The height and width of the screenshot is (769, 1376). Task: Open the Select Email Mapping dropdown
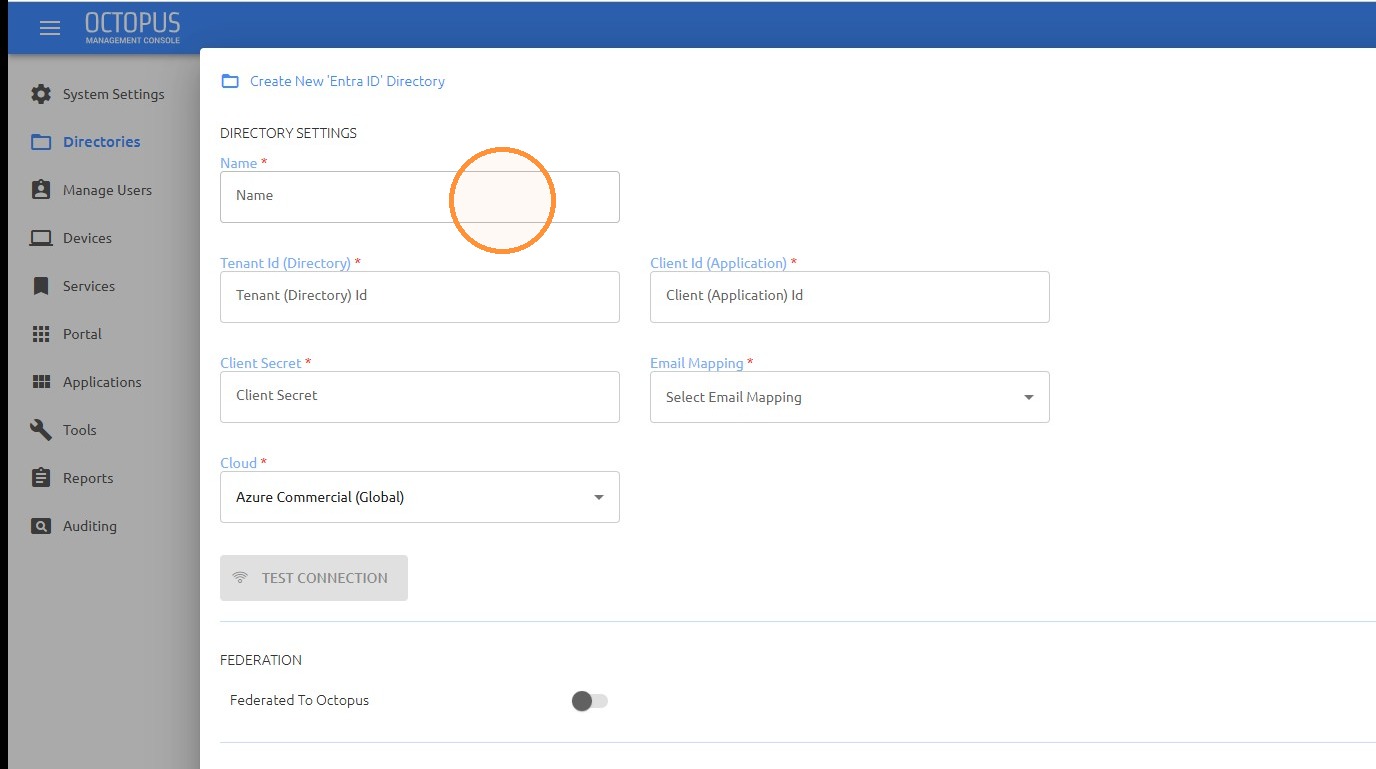click(850, 397)
